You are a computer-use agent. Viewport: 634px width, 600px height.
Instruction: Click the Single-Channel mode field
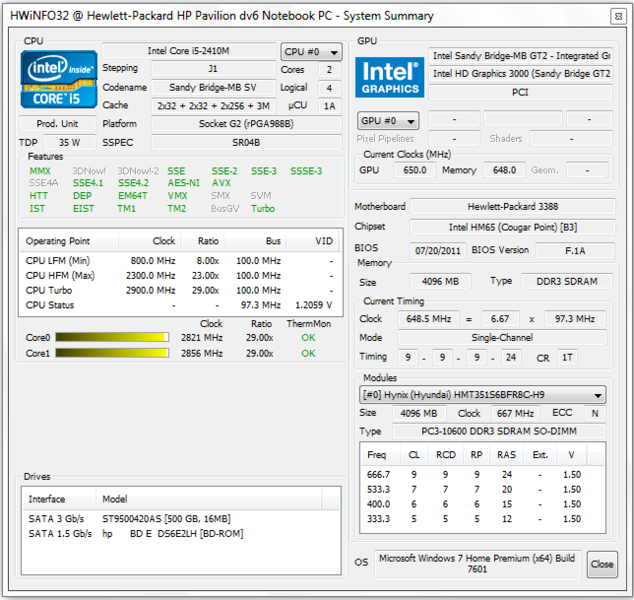(502, 338)
